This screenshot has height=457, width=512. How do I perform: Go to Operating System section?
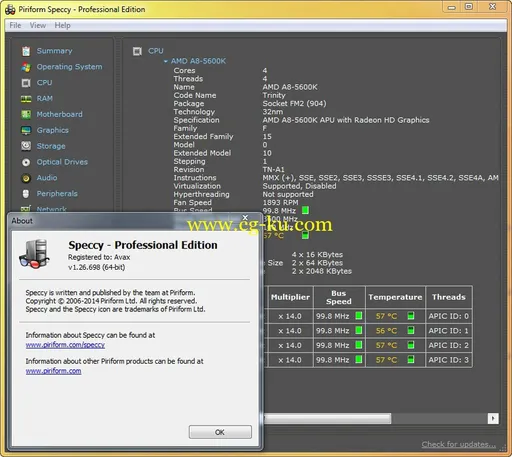69,67
